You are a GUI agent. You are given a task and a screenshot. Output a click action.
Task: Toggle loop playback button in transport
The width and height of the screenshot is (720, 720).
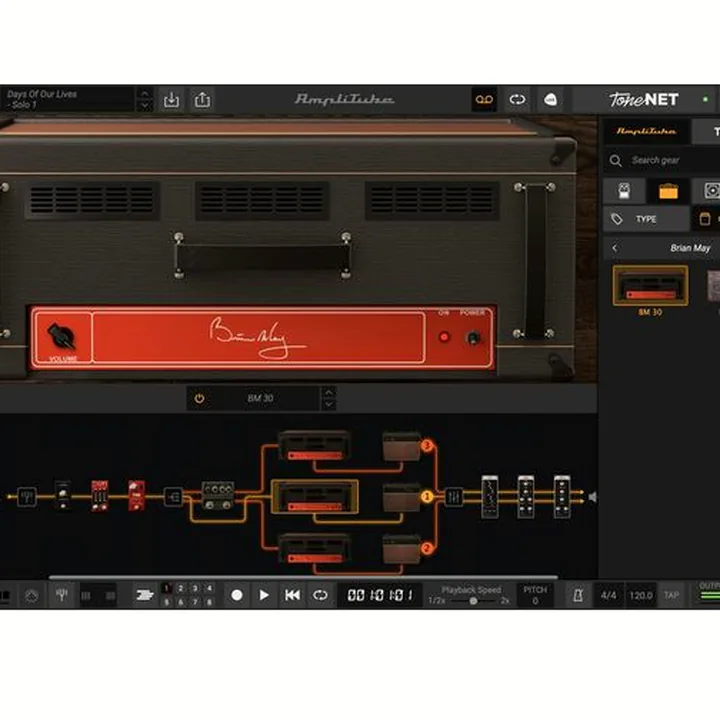(x=320, y=595)
